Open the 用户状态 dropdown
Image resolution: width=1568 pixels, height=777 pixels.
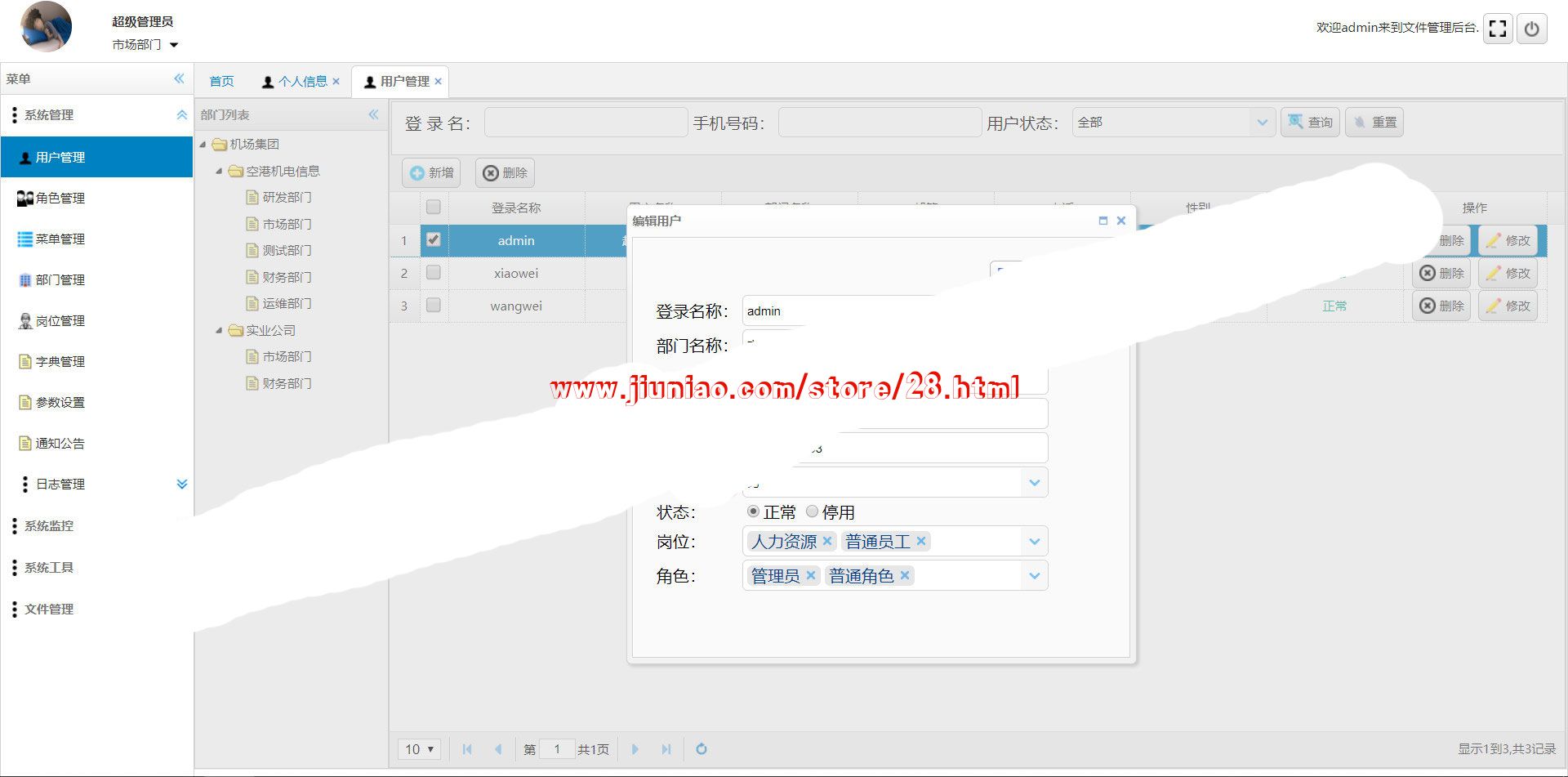(x=1263, y=123)
